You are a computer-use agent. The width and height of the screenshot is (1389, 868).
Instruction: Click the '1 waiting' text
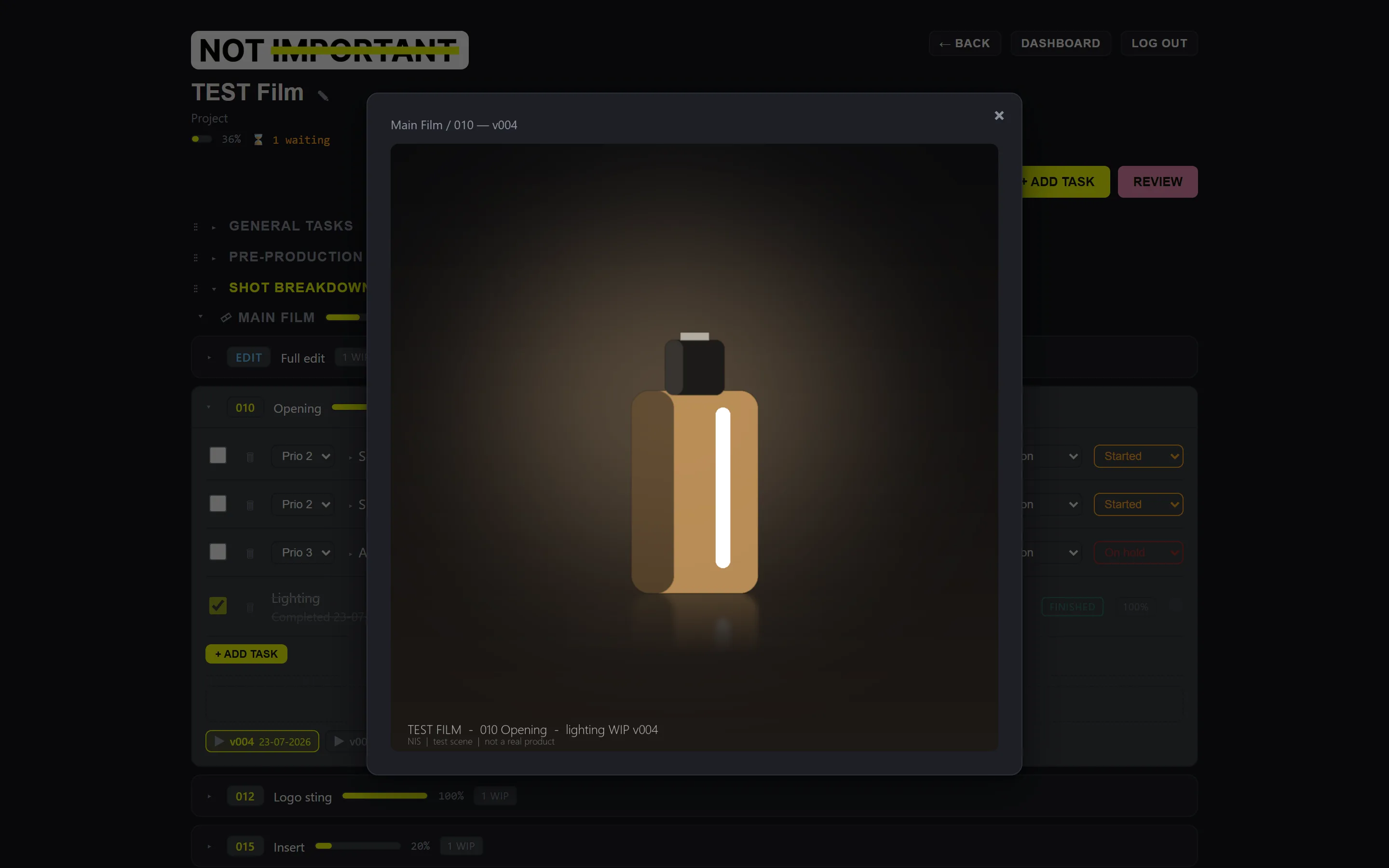point(301,140)
